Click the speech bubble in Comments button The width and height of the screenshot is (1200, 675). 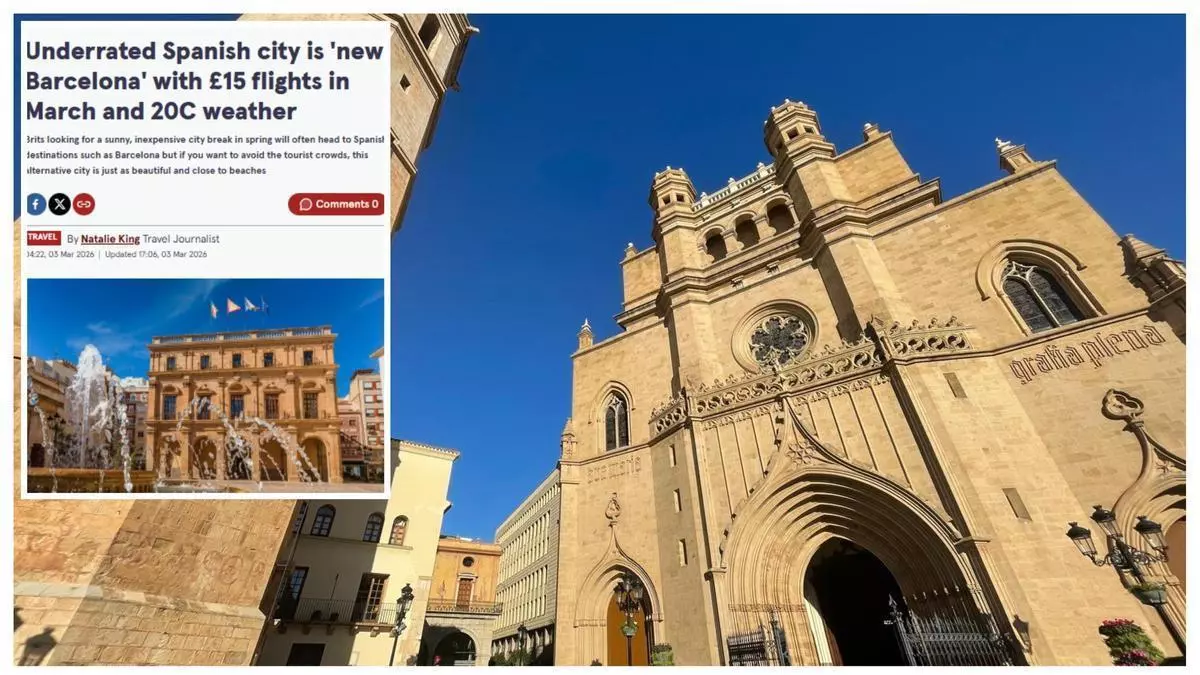click(306, 204)
